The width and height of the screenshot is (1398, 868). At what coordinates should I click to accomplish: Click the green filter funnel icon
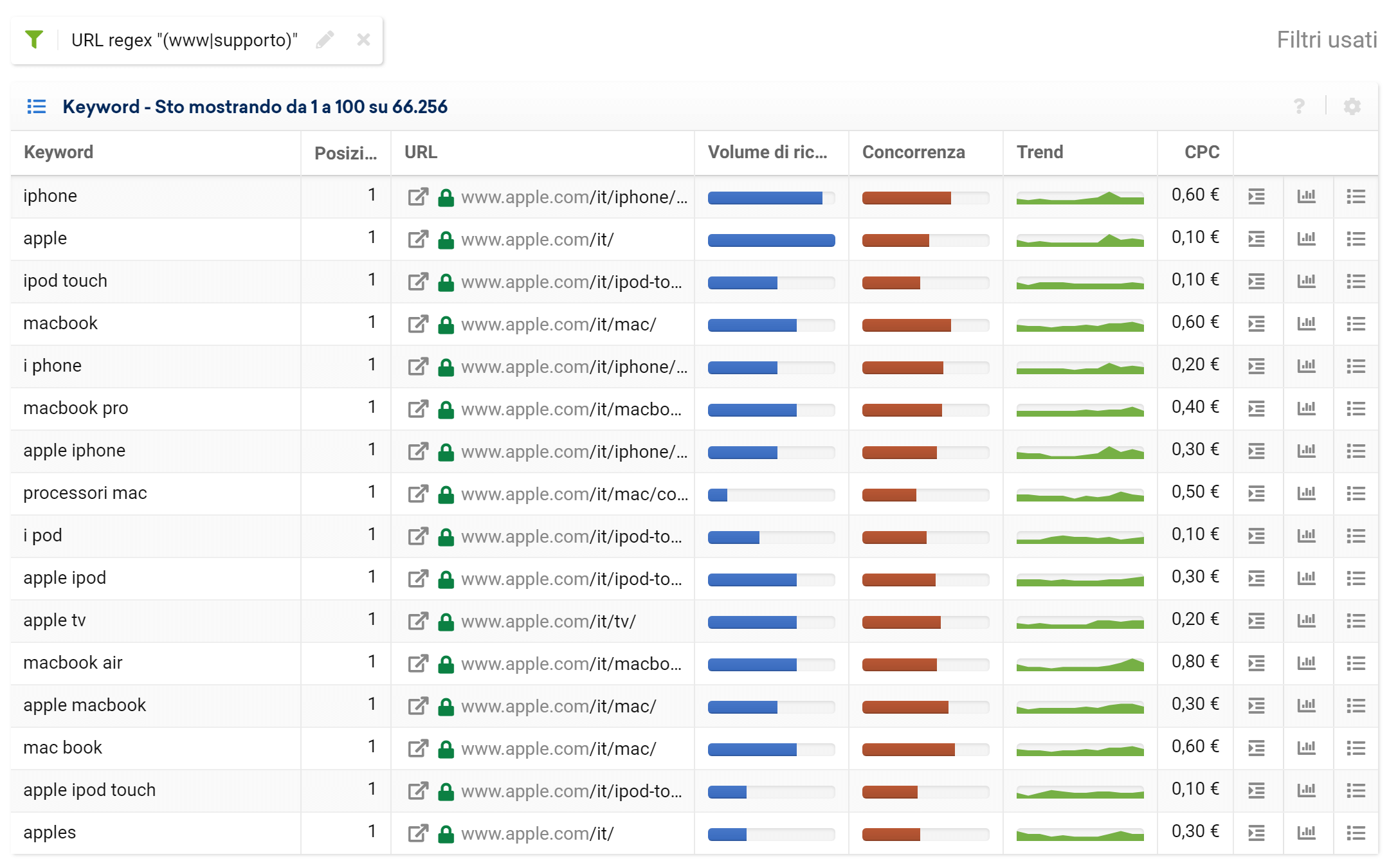coord(34,40)
